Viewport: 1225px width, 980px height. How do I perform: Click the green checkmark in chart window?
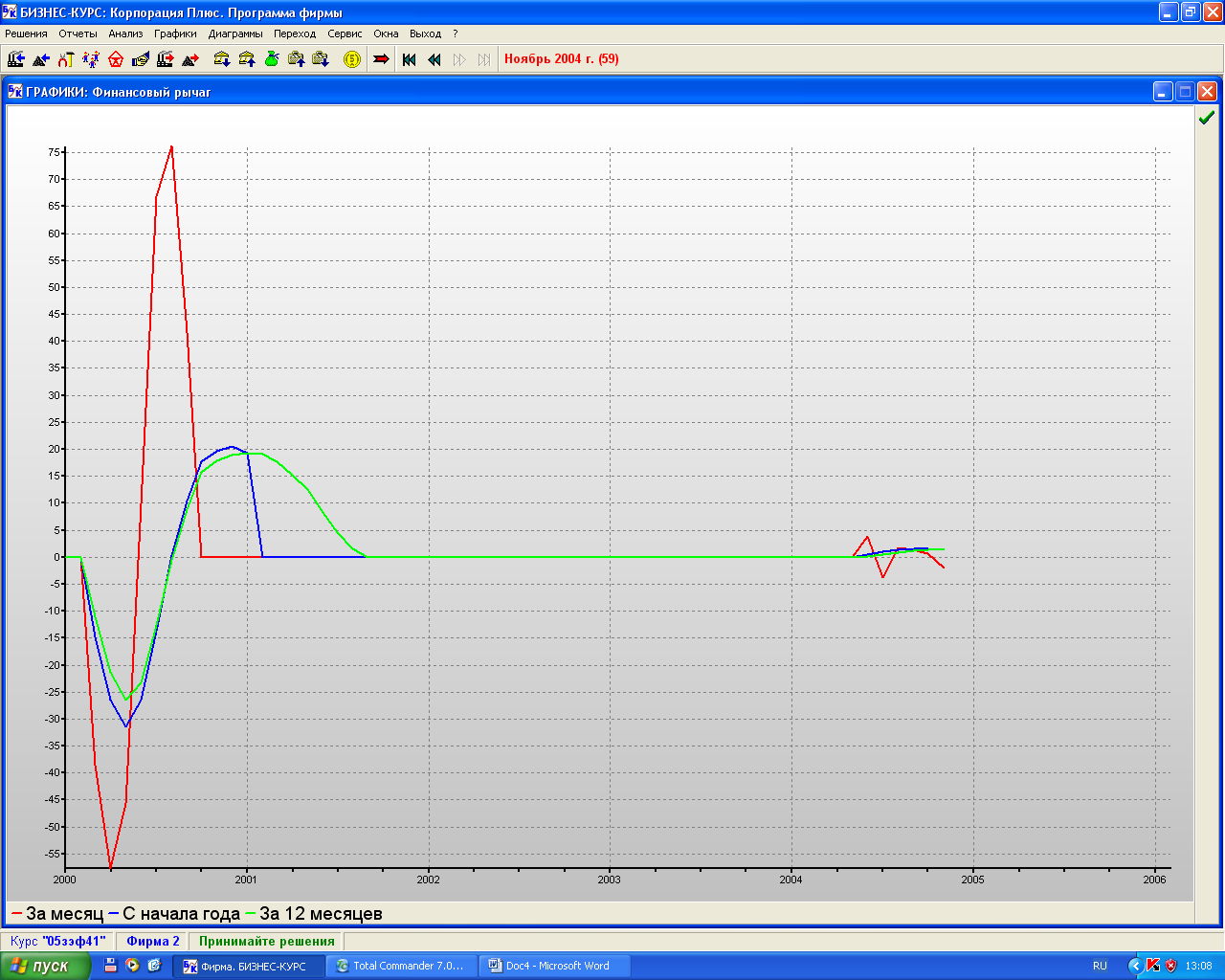click(x=1207, y=118)
